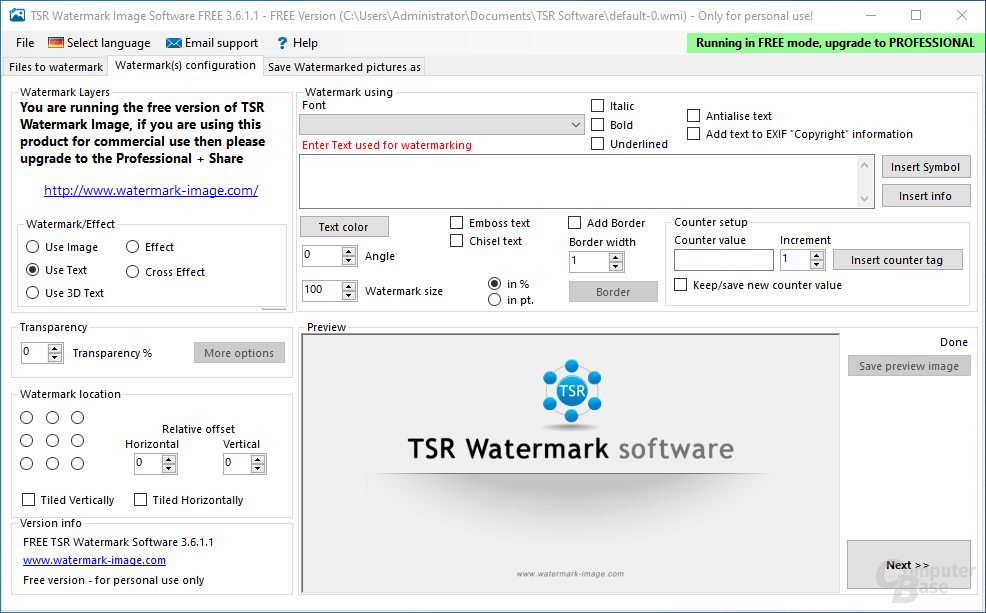Open the Text color picker button
The height and width of the screenshot is (613, 986).
pyautogui.click(x=344, y=226)
